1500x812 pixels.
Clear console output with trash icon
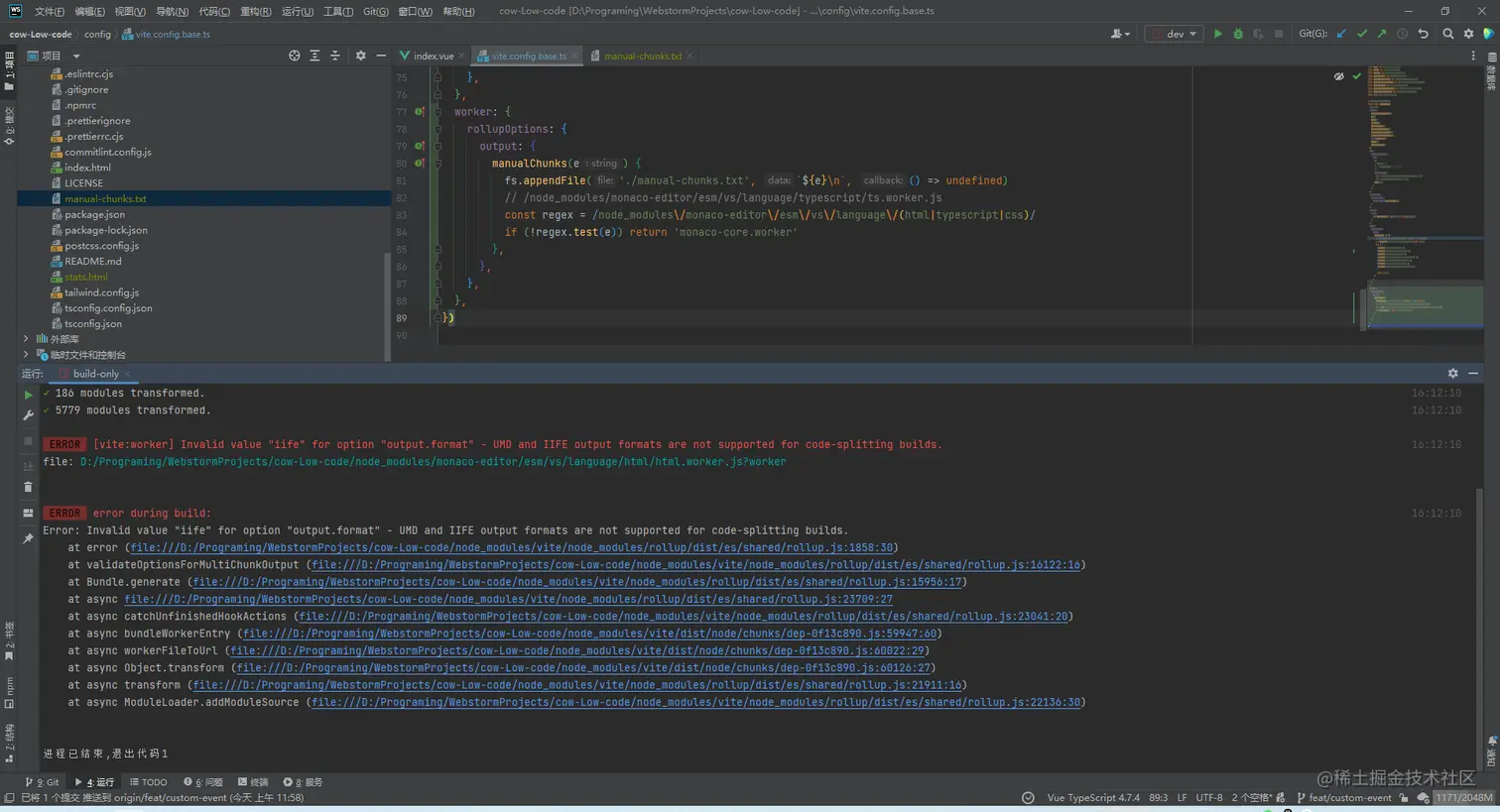28,487
